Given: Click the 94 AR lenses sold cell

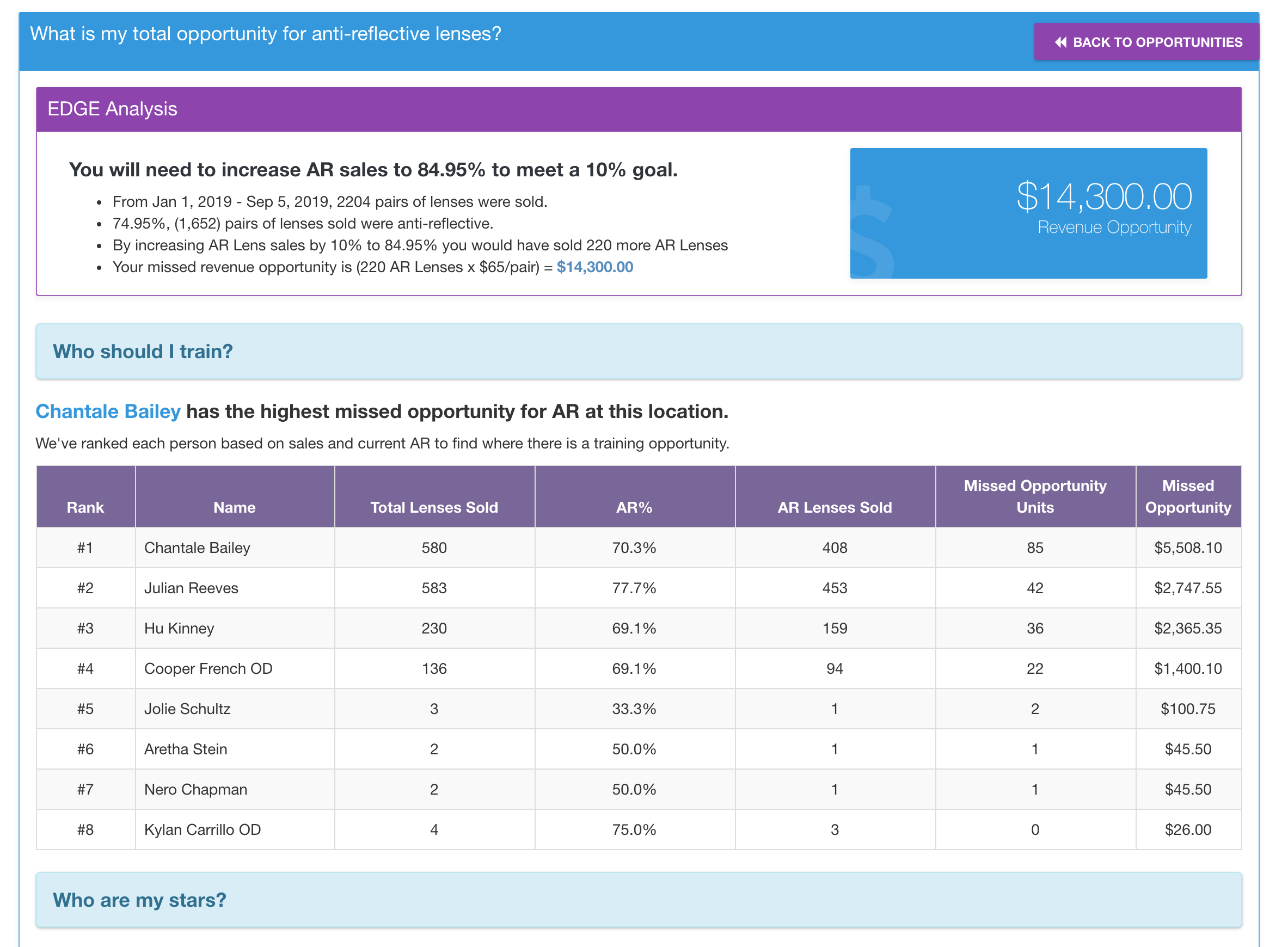Looking at the screenshot, I should point(835,668).
